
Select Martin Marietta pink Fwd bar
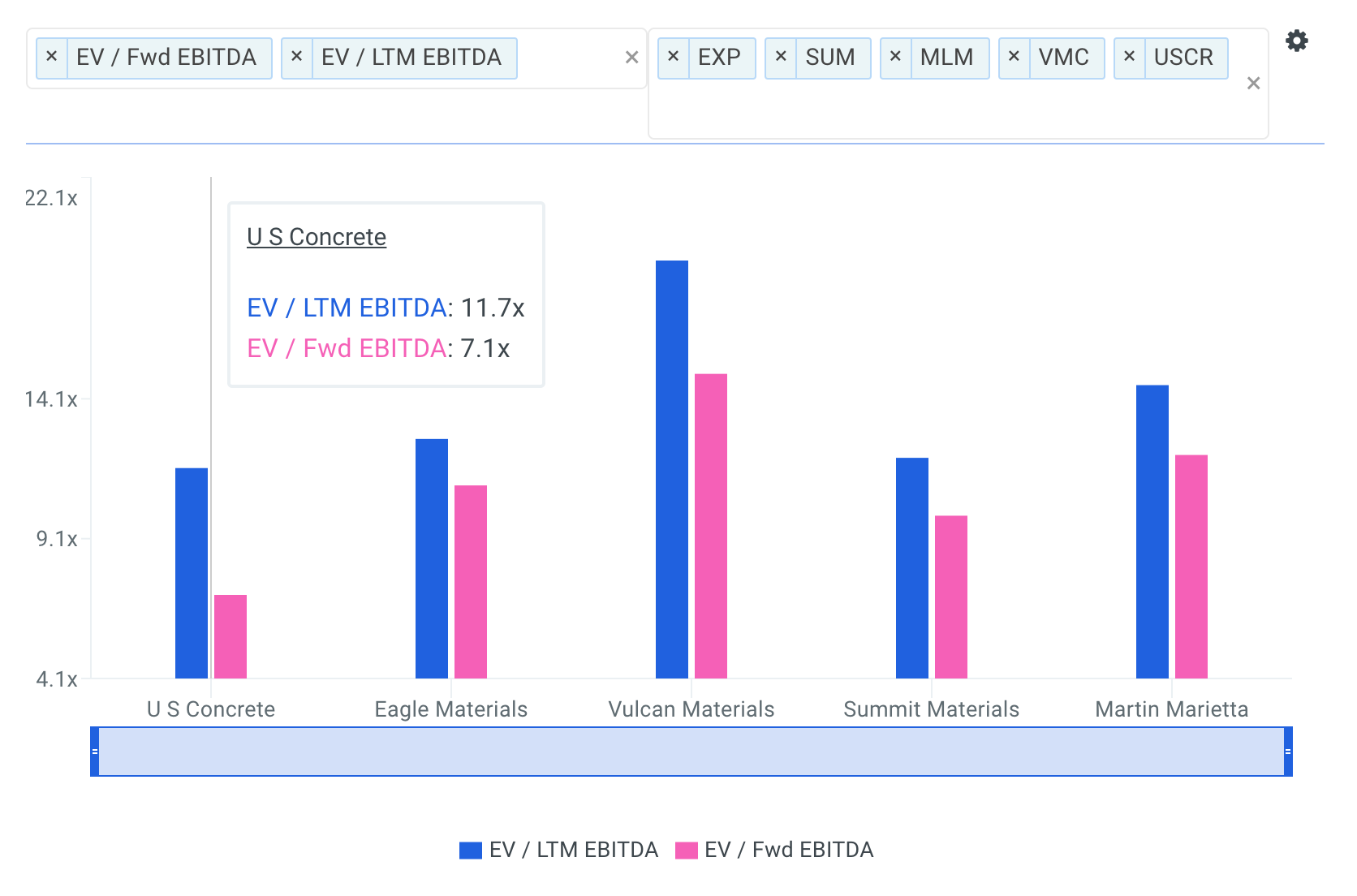1191,566
